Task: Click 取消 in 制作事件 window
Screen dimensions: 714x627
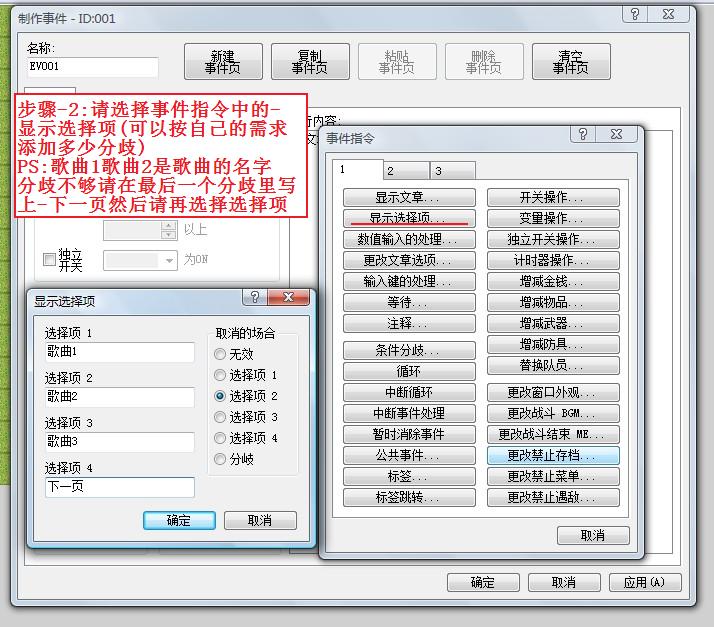Action: (x=564, y=582)
